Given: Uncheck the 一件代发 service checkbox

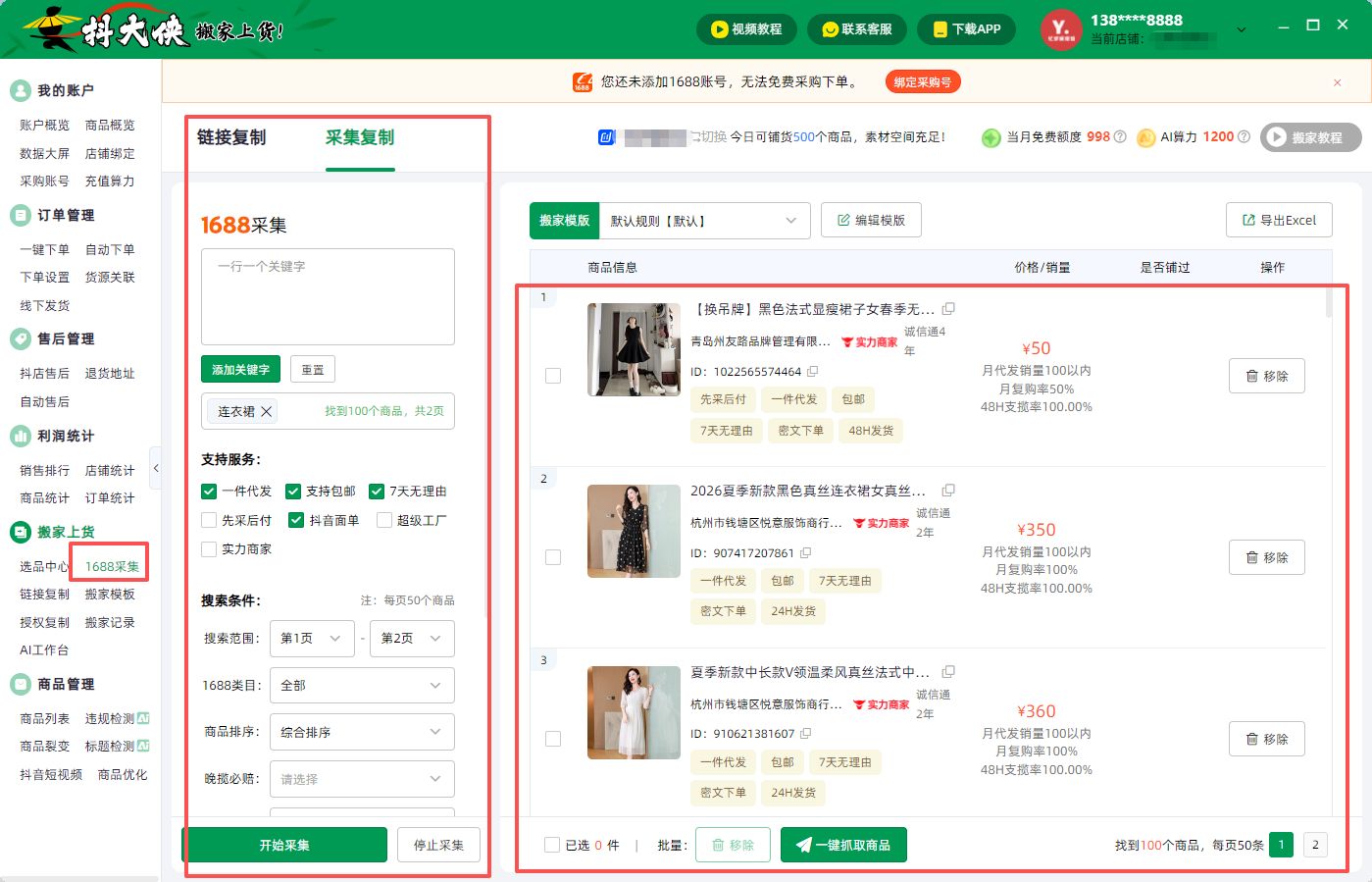Looking at the screenshot, I should click(x=209, y=492).
